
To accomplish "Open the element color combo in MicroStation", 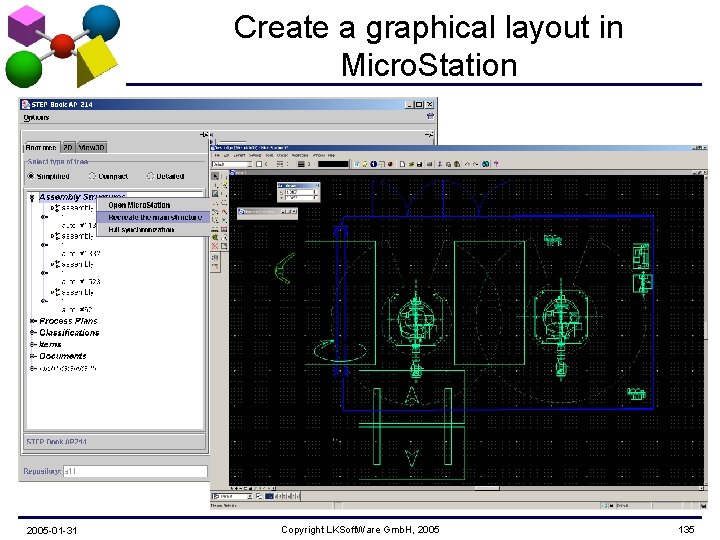I will click(262, 164).
